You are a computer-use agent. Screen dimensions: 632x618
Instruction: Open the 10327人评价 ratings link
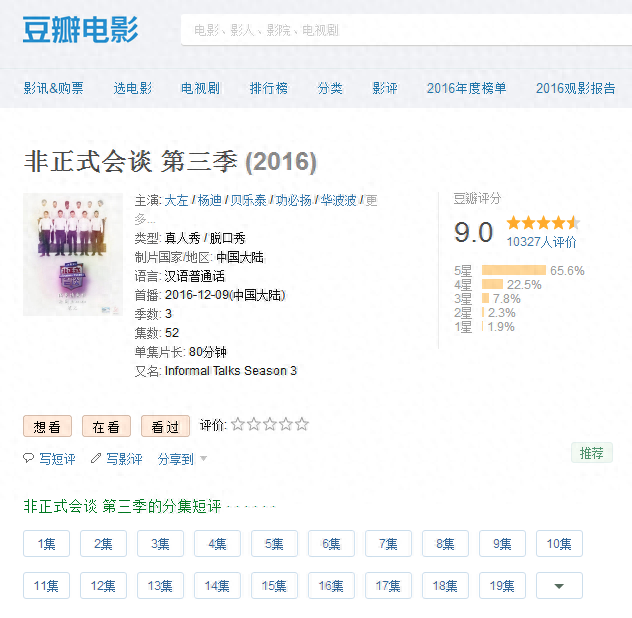pyautogui.click(x=541, y=242)
